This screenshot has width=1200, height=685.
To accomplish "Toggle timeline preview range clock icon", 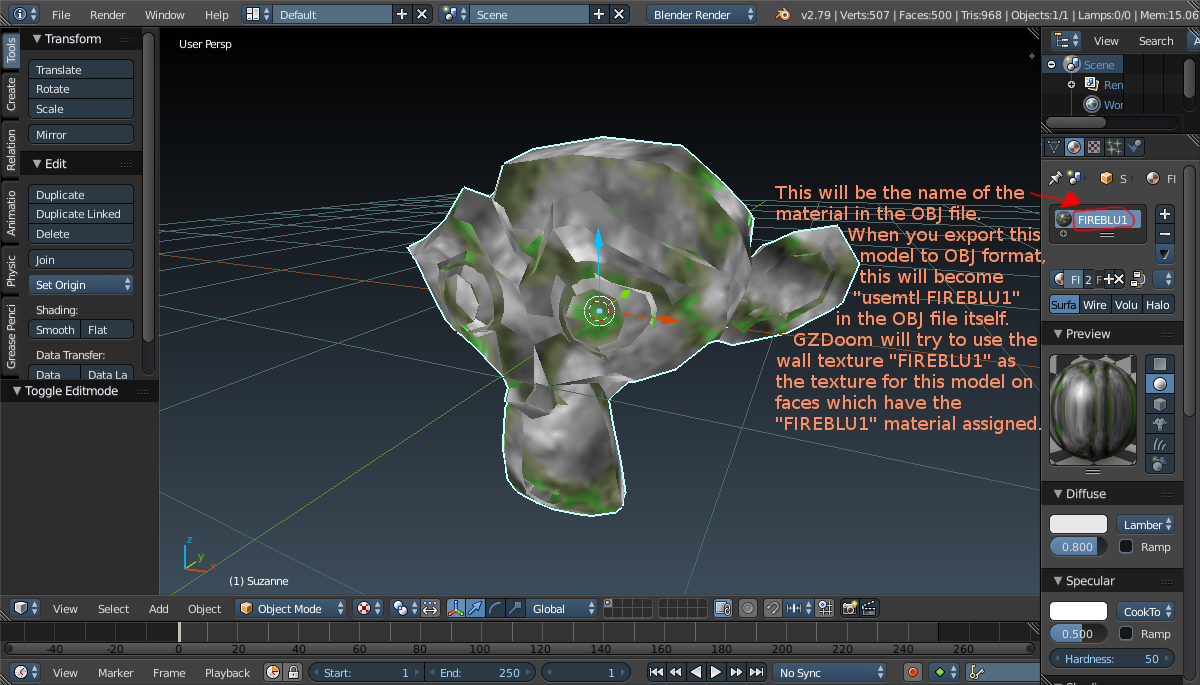I will [x=273, y=672].
